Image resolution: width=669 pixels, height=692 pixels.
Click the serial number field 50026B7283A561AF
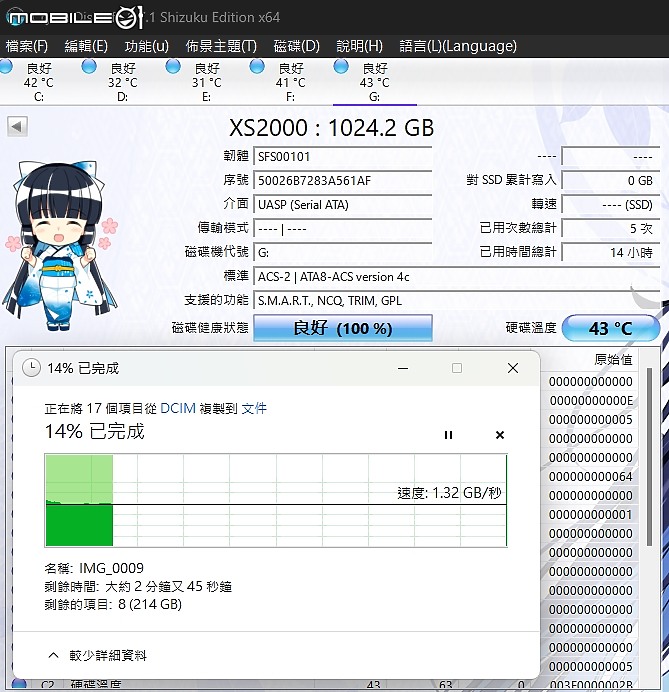(x=342, y=181)
